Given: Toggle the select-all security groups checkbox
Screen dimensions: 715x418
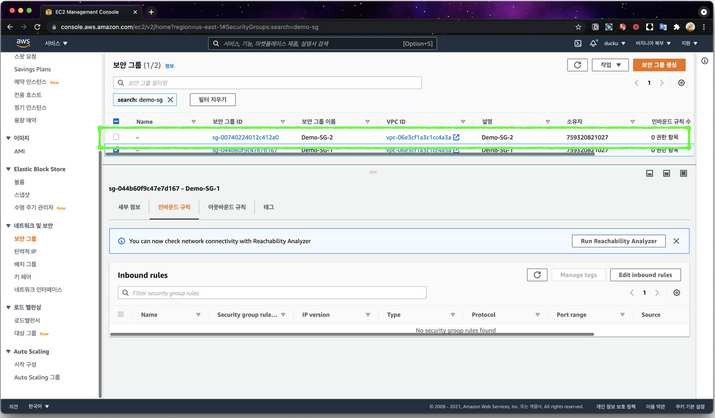Looking at the screenshot, I should [x=116, y=122].
